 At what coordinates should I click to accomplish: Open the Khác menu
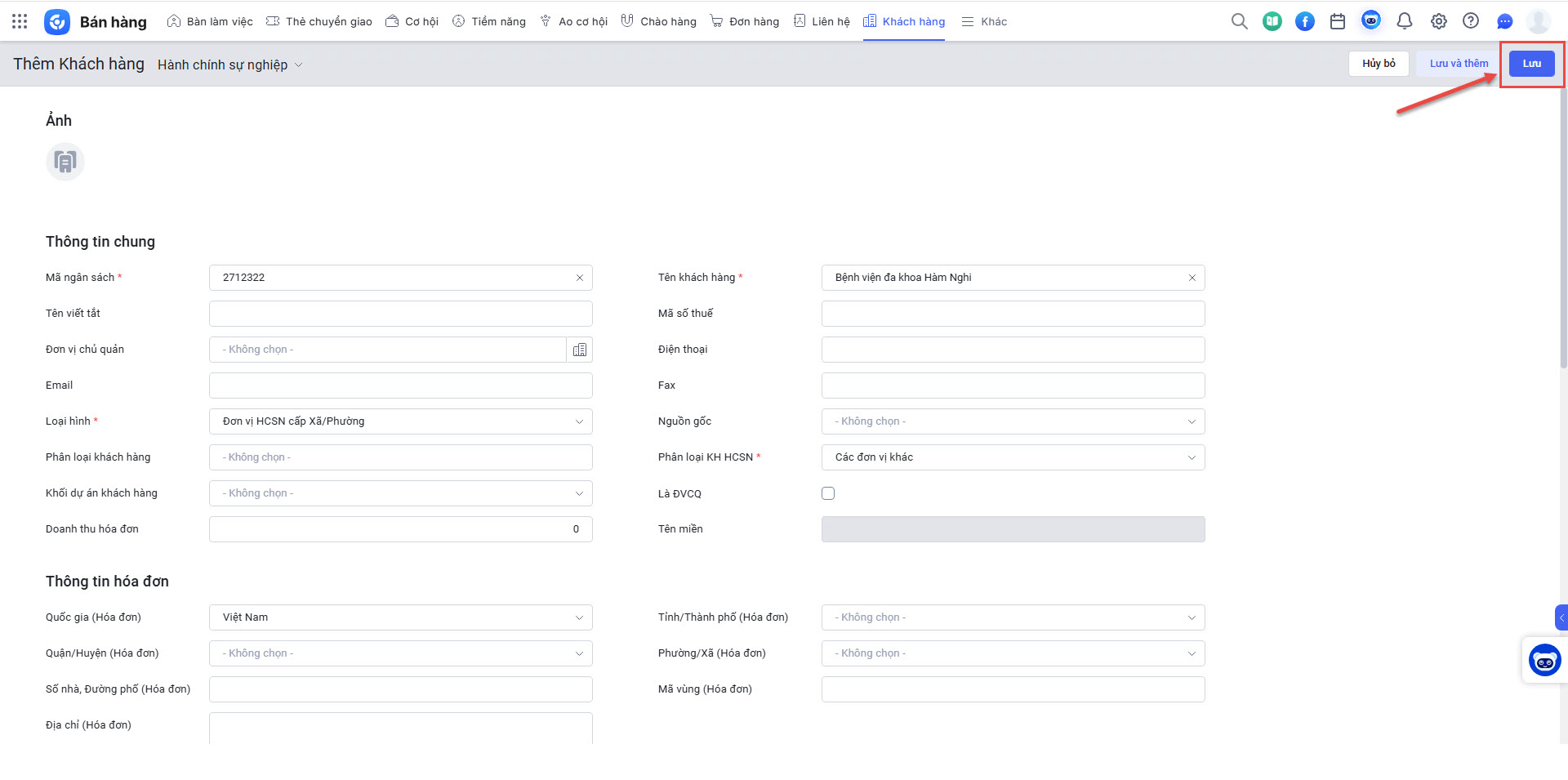point(984,21)
